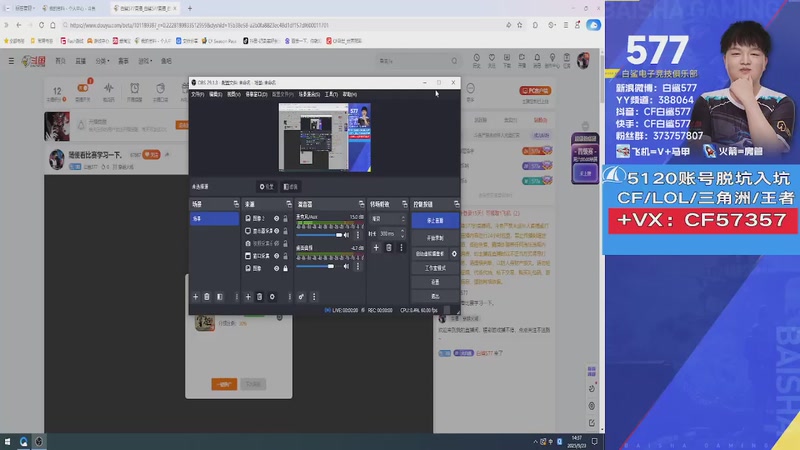Screen dimensions: 800x450
Task: Remove selected source with trash icon
Action: pos(259,296)
